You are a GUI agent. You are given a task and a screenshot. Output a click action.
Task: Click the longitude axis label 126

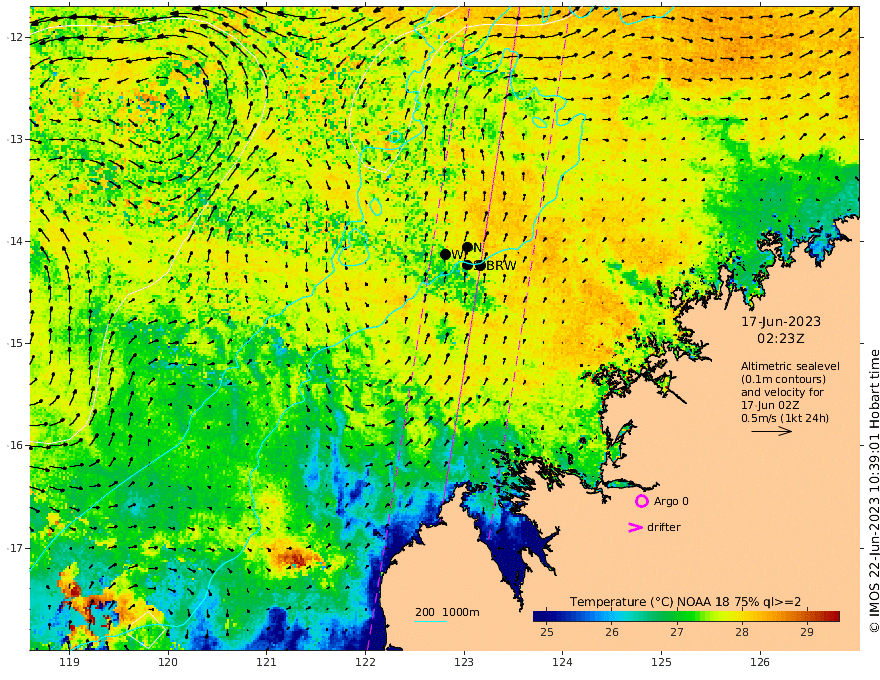pyautogui.click(x=760, y=662)
